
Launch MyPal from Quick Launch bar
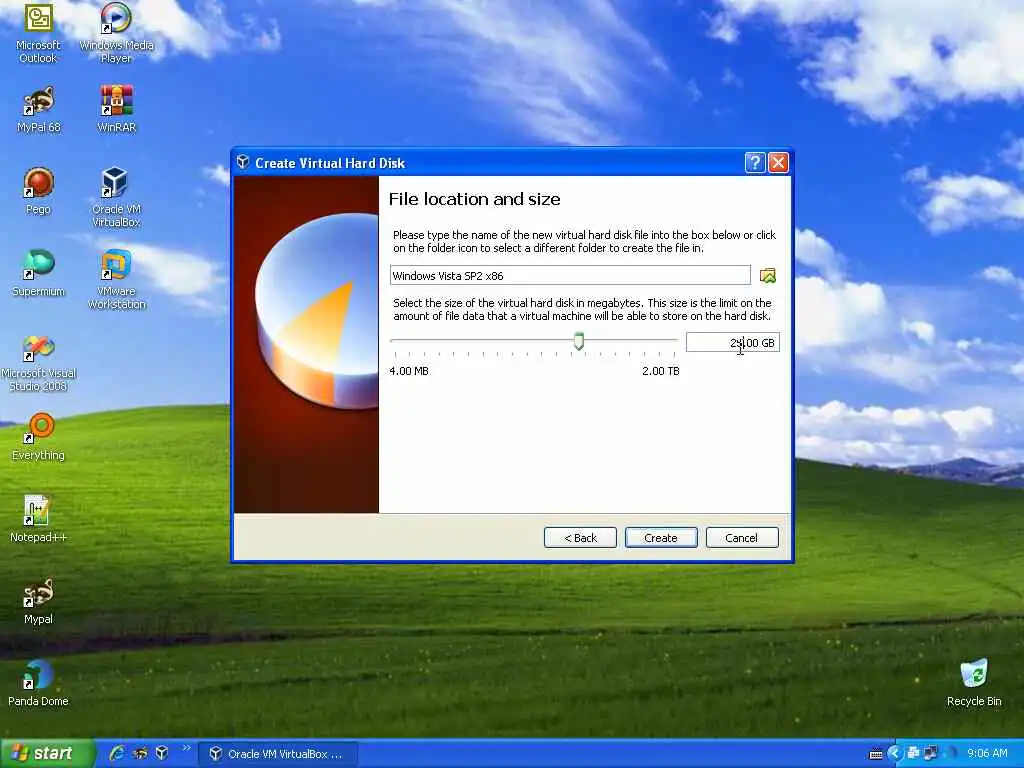click(140, 754)
